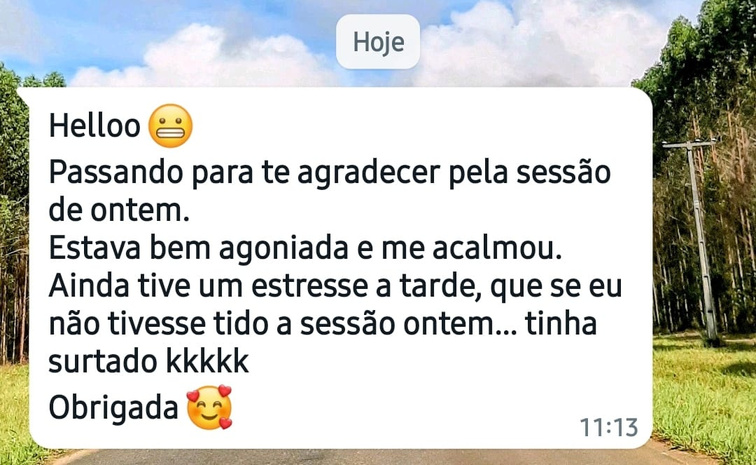The width and height of the screenshot is (756, 465).
Task: Click the Hoje date chip
Action: click(x=378, y=41)
